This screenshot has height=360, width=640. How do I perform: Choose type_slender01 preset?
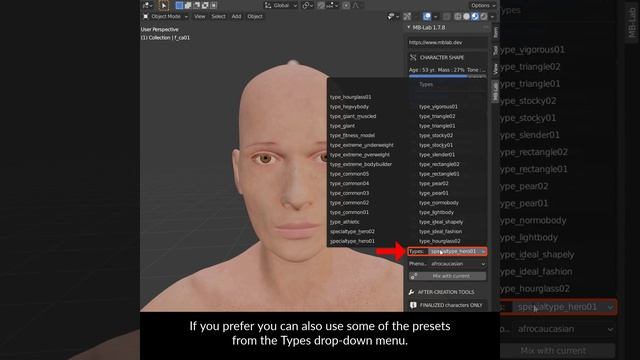tap(437, 155)
